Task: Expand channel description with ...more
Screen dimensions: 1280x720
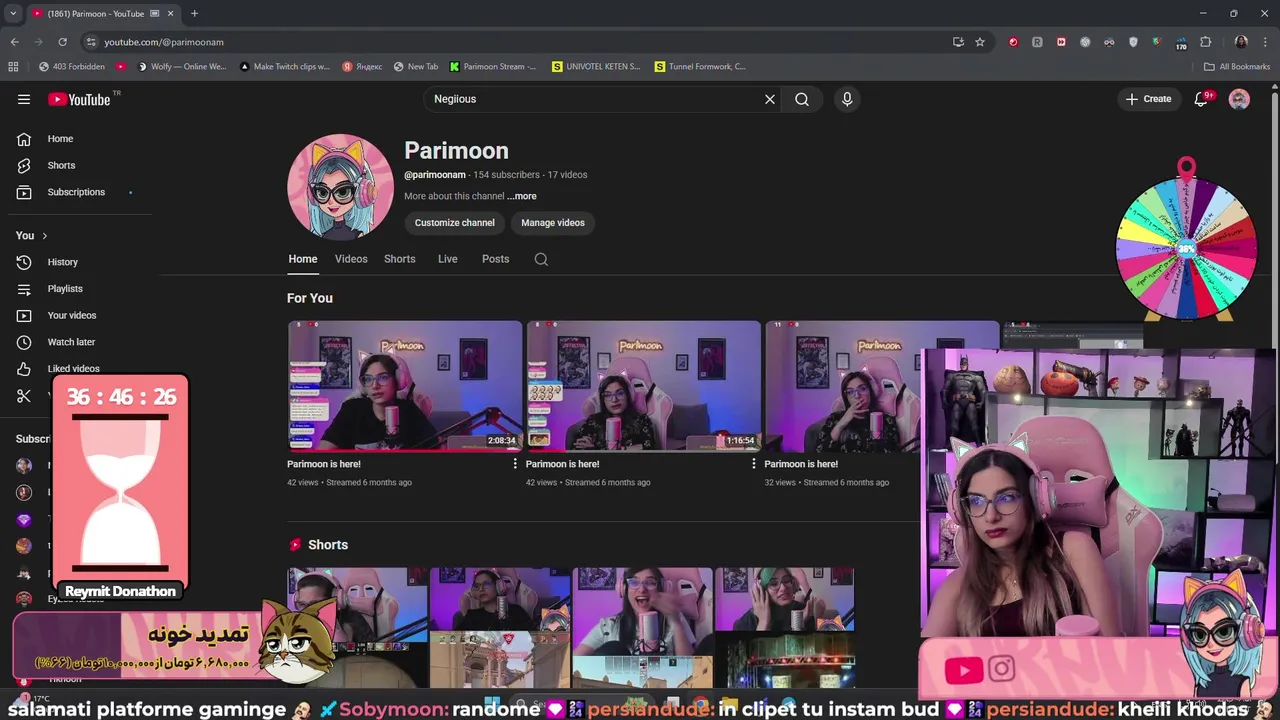Action: coord(522,196)
